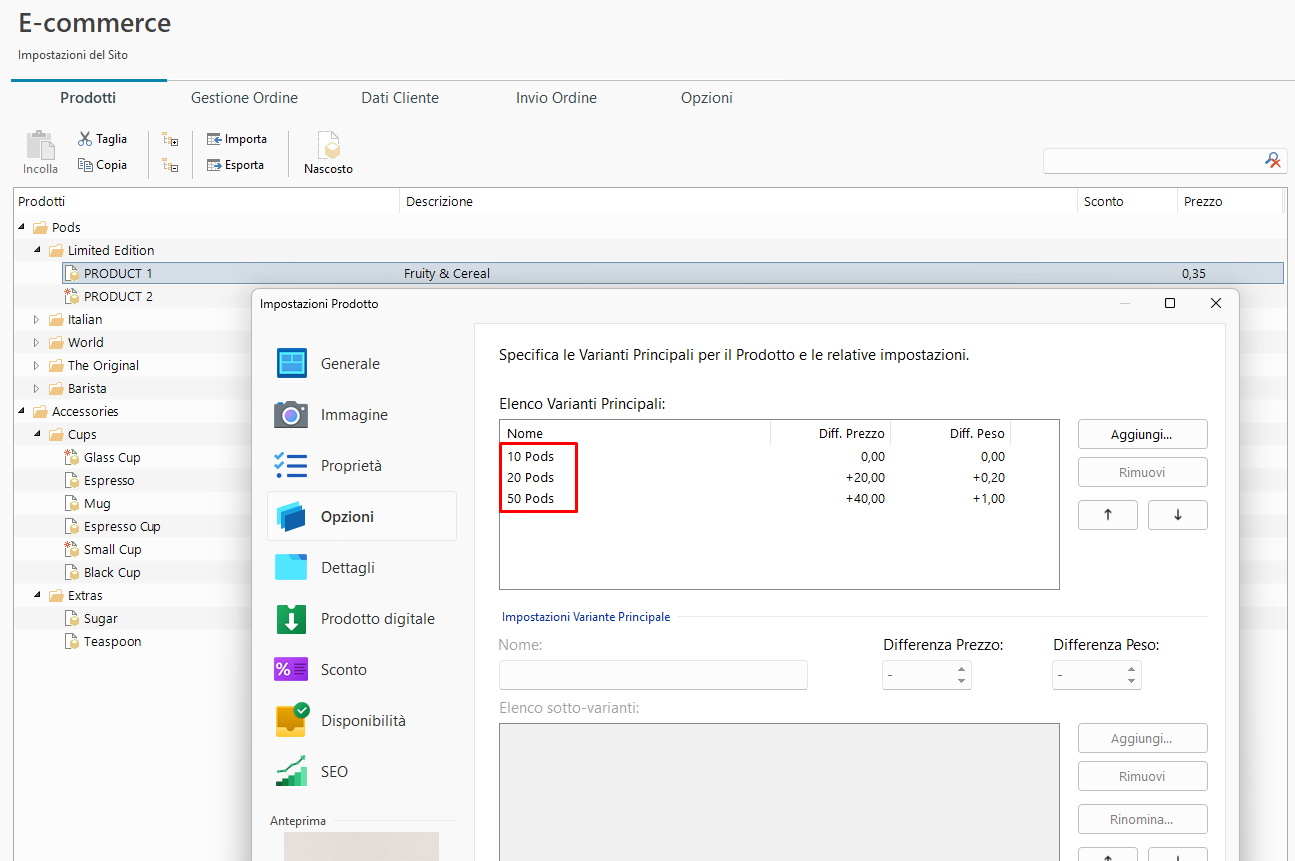Expand the World folder
This screenshot has width=1295, height=861.
coord(38,342)
